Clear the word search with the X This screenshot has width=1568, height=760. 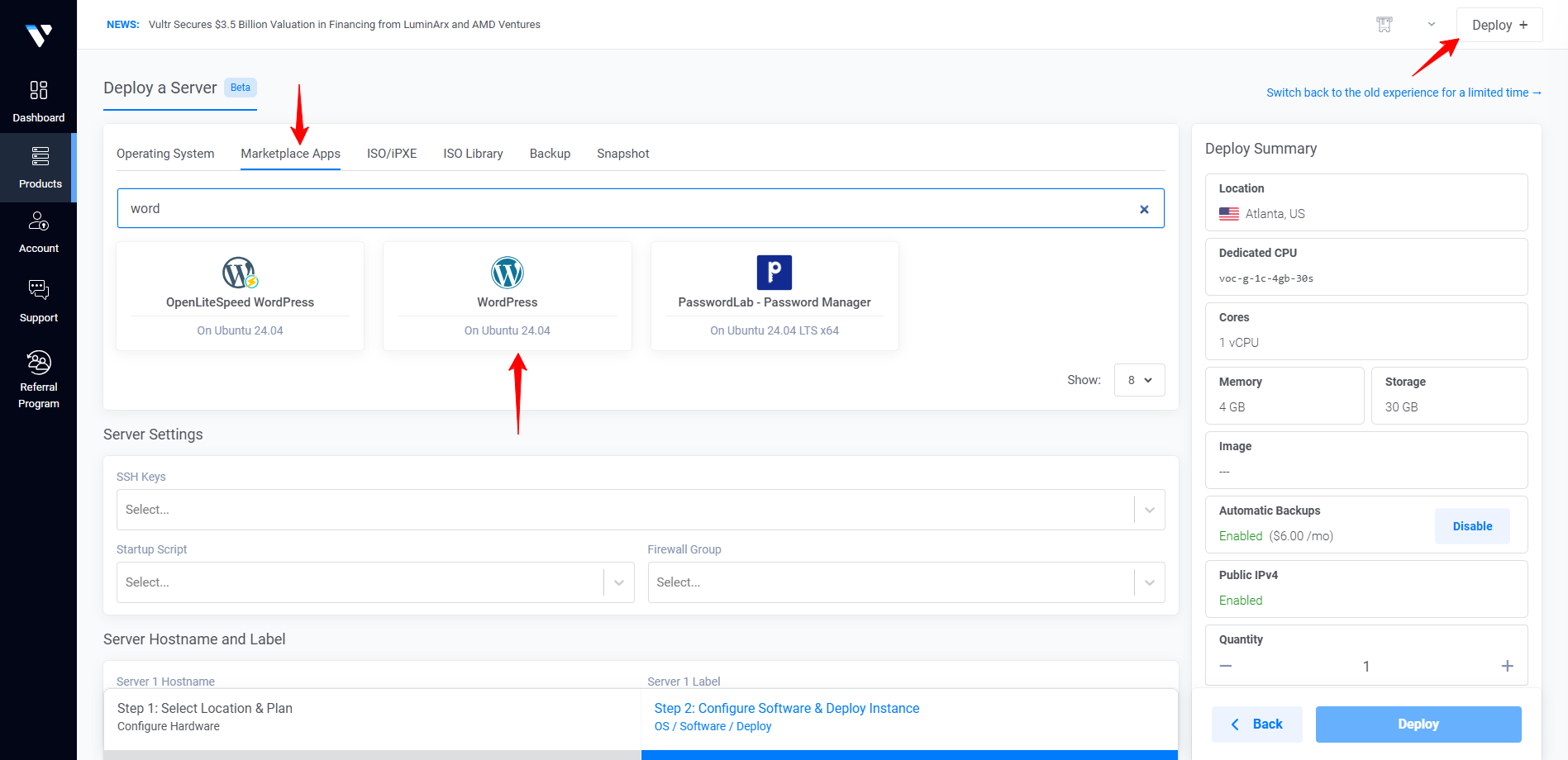(x=1144, y=208)
